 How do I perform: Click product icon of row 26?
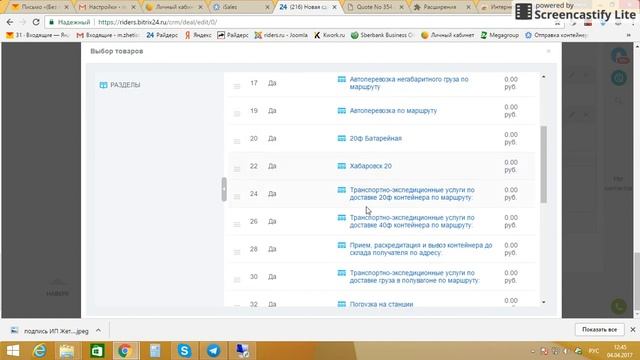coord(342,218)
